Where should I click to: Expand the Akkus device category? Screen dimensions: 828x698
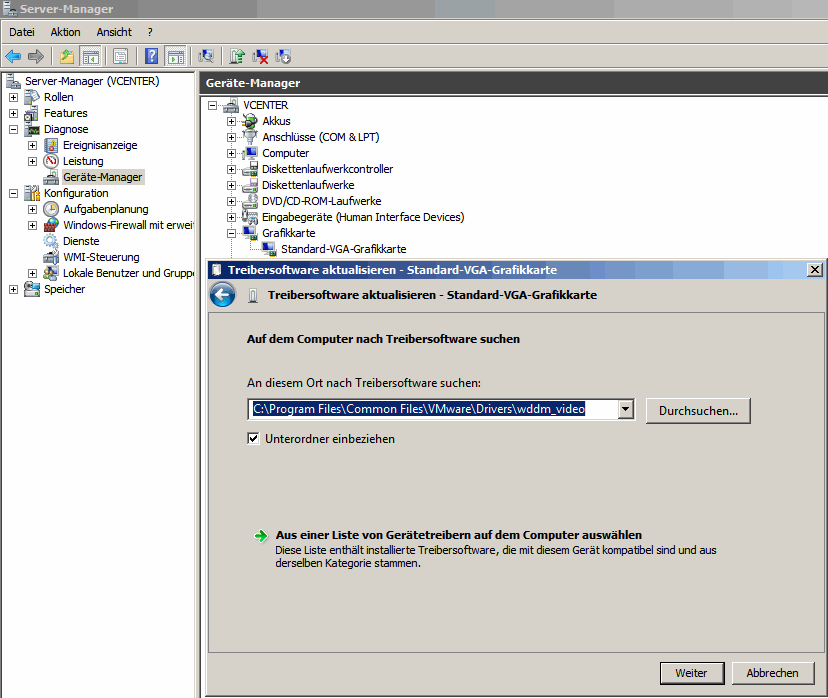point(232,121)
